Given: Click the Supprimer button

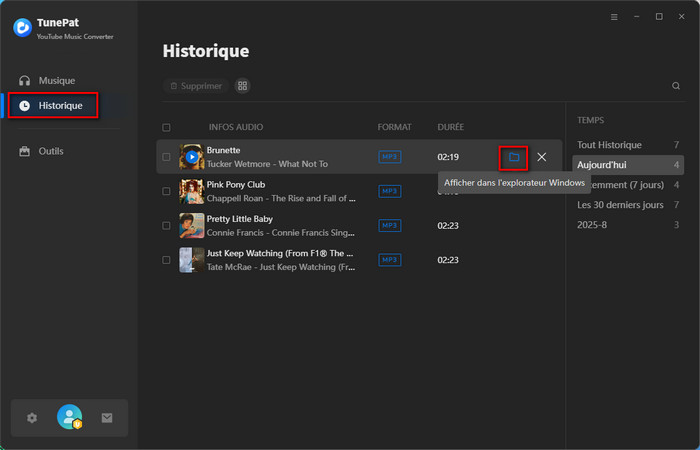Looking at the screenshot, I should 196,86.
